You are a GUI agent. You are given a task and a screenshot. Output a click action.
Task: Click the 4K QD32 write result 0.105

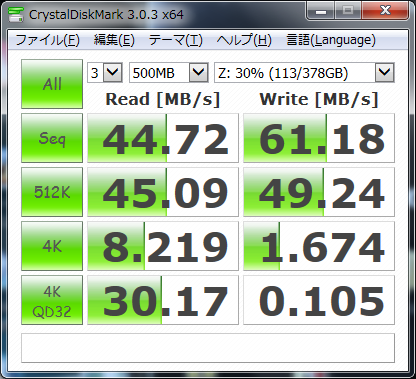coord(319,300)
